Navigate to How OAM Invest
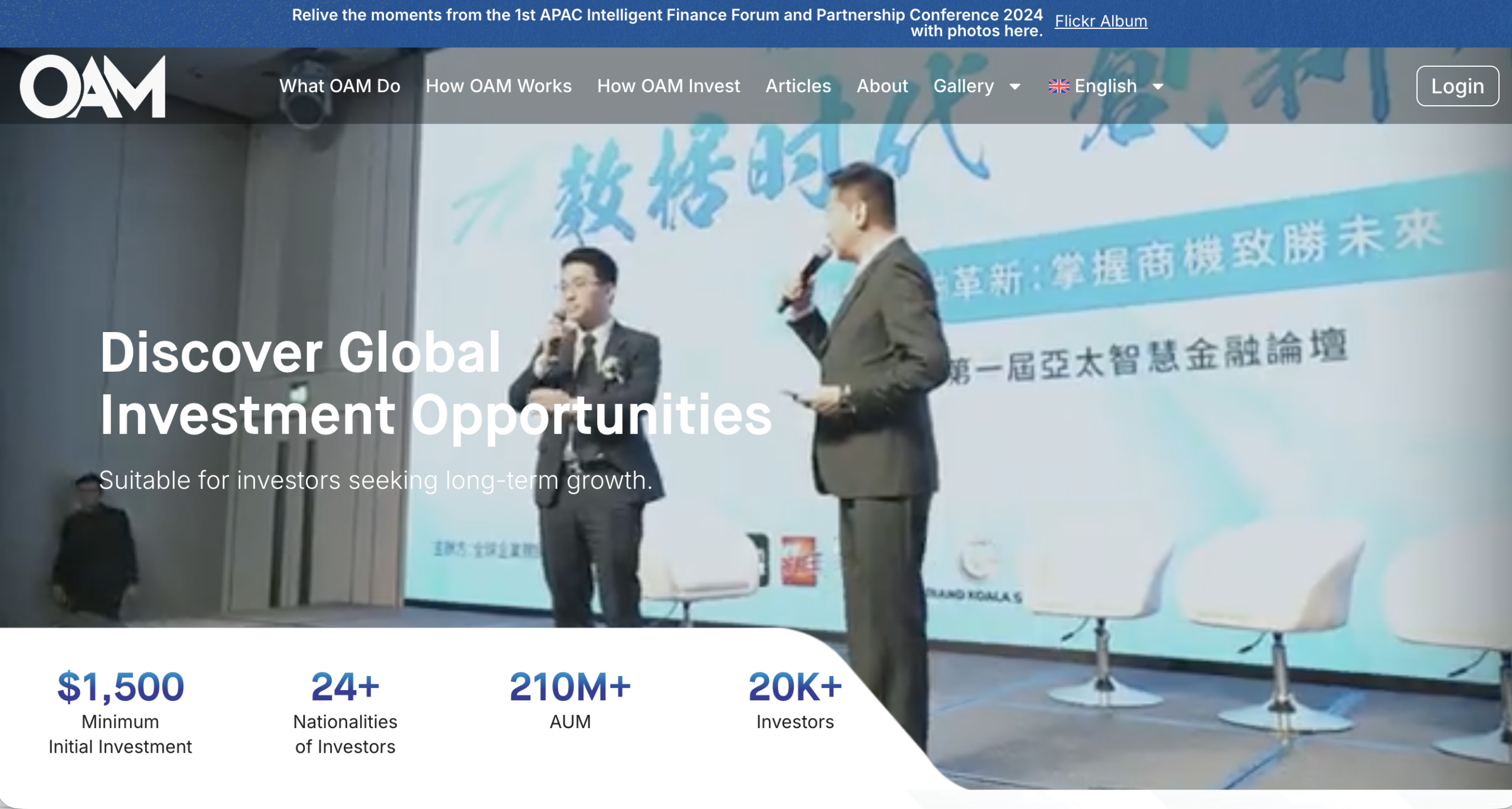The width and height of the screenshot is (1512, 809). 669,86
